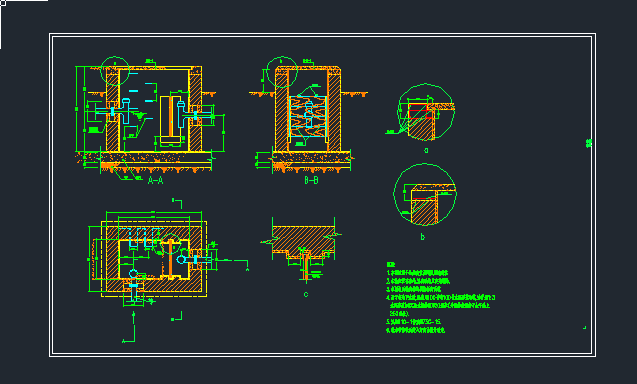Image resolution: width=637 pixels, height=384 pixels.
Task: Click note line 5 in notes
Action: 414,322
